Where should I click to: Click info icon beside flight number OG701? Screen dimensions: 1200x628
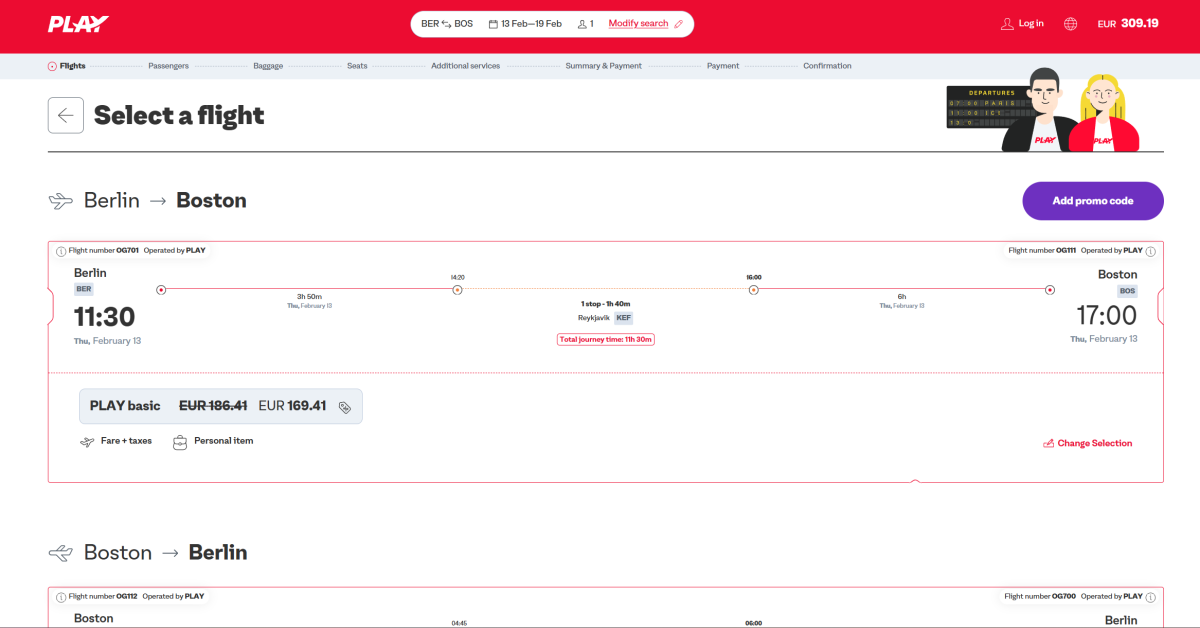pos(61,251)
